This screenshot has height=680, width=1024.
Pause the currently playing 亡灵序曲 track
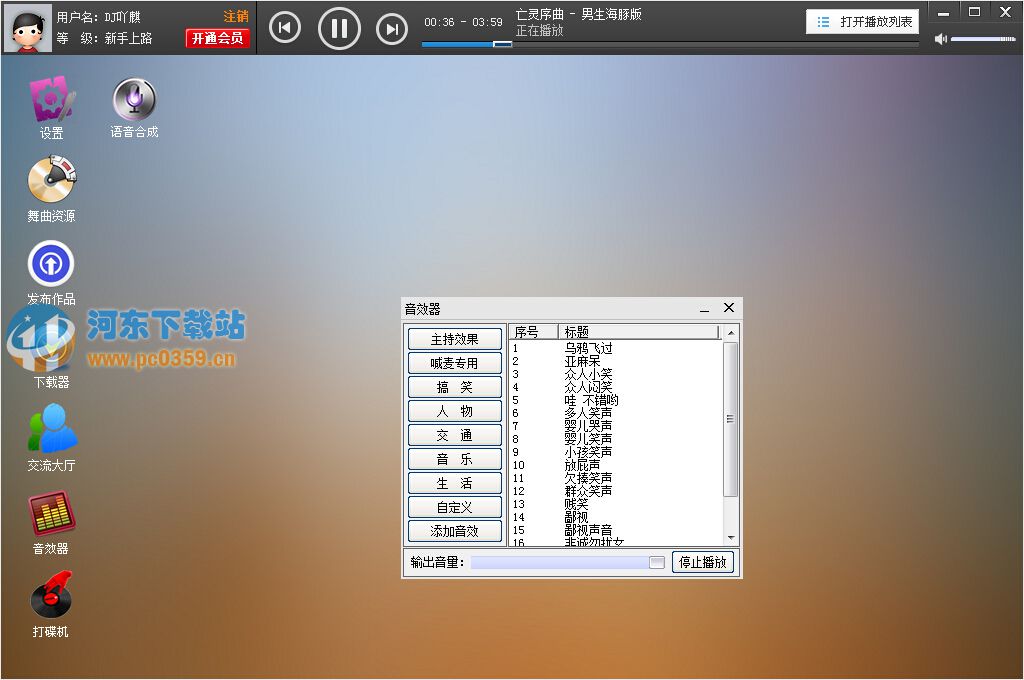click(x=339, y=28)
